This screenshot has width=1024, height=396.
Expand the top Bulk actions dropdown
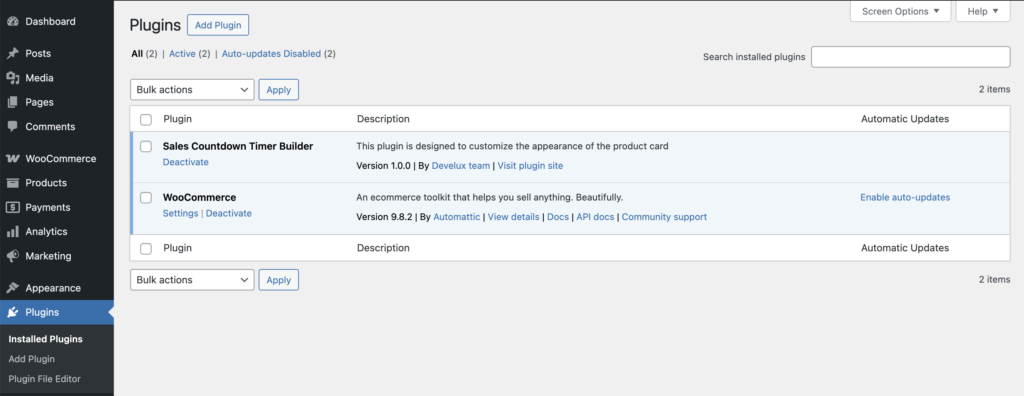[x=192, y=90]
